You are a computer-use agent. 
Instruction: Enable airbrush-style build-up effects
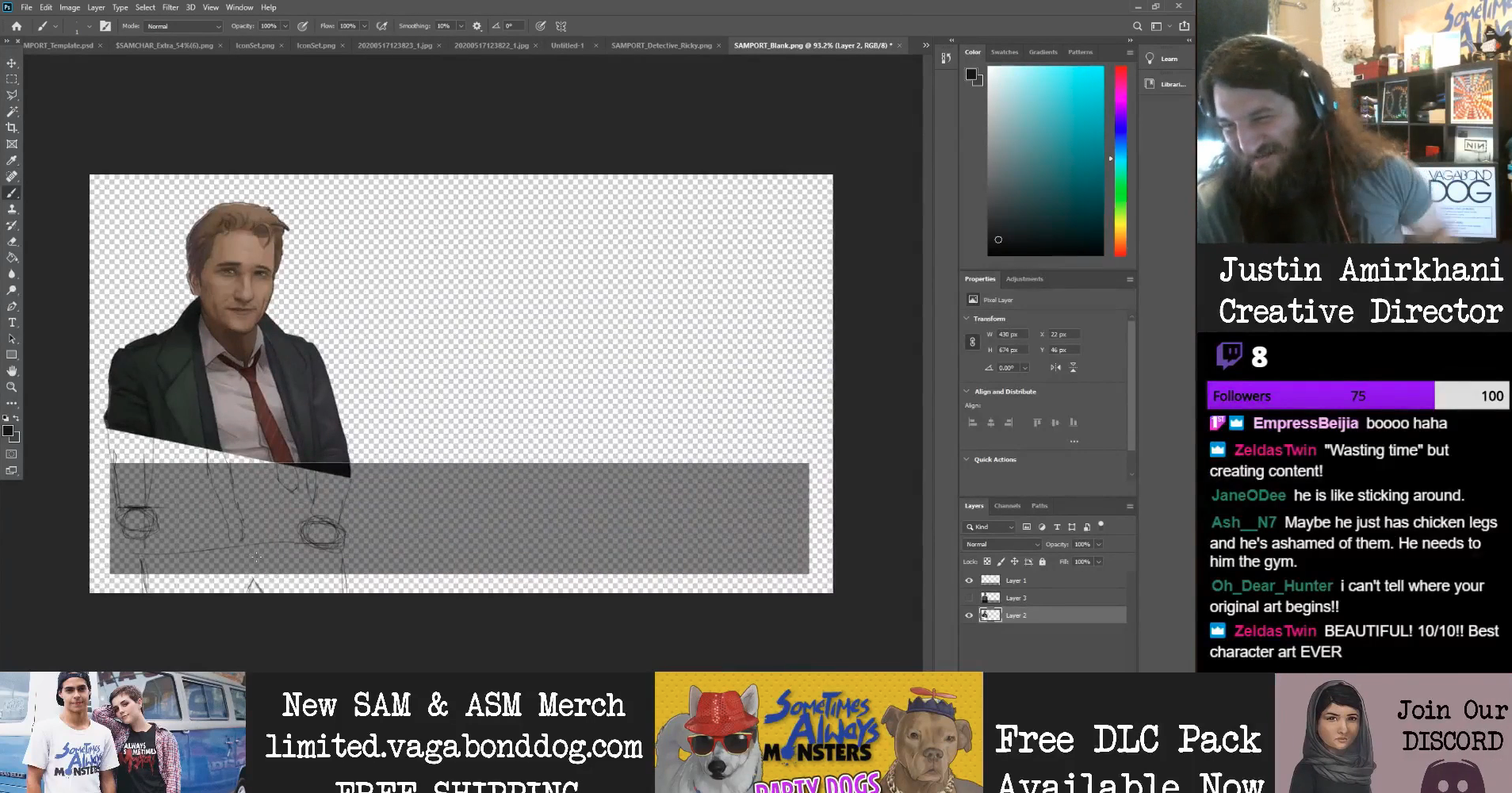(x=382, y=26)
